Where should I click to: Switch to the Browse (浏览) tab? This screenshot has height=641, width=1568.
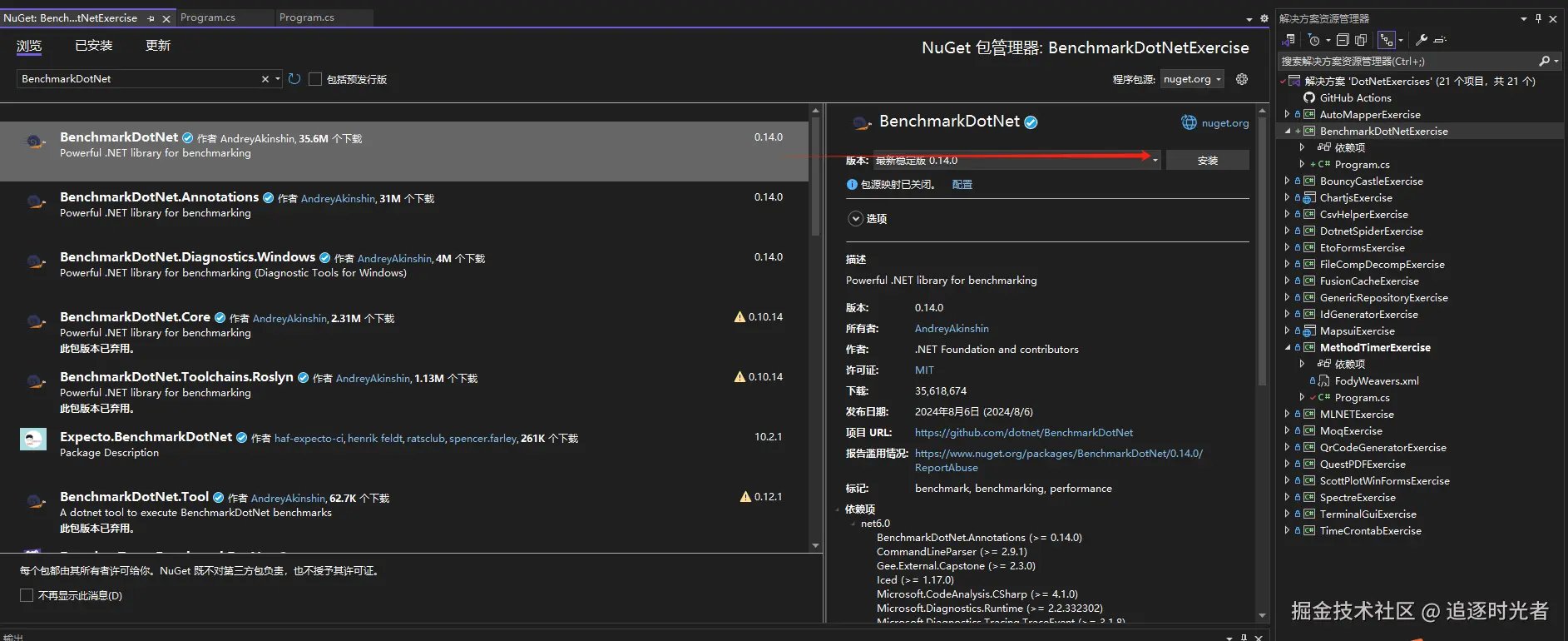(29, 46)
